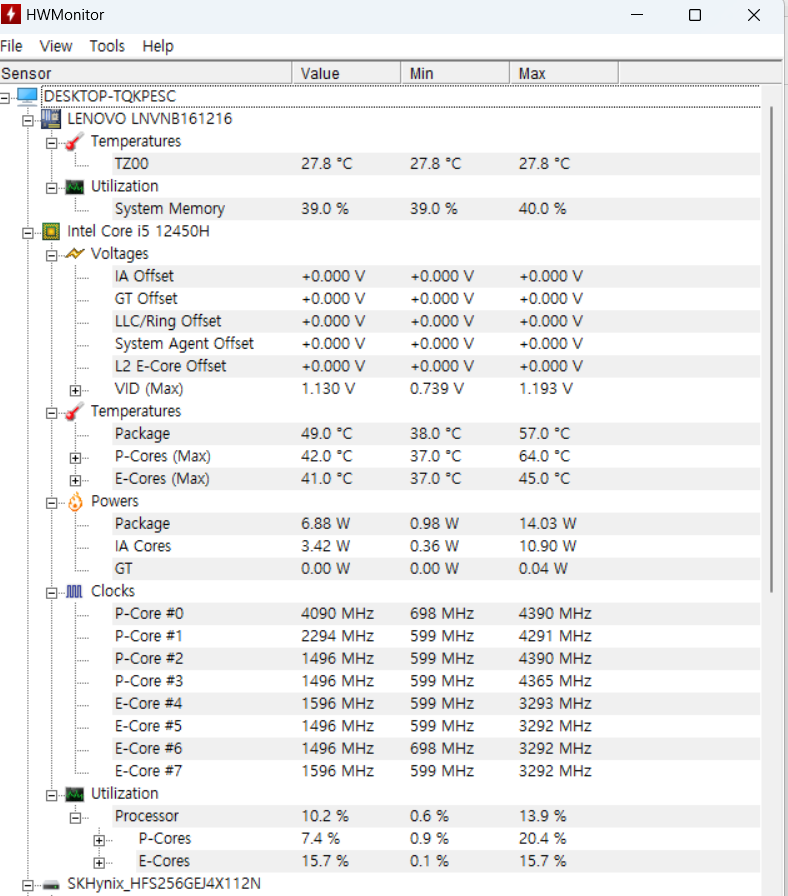Expand the P-Cores utilization entry
This screenshot has height=896, width=788.
pos(99,841)
